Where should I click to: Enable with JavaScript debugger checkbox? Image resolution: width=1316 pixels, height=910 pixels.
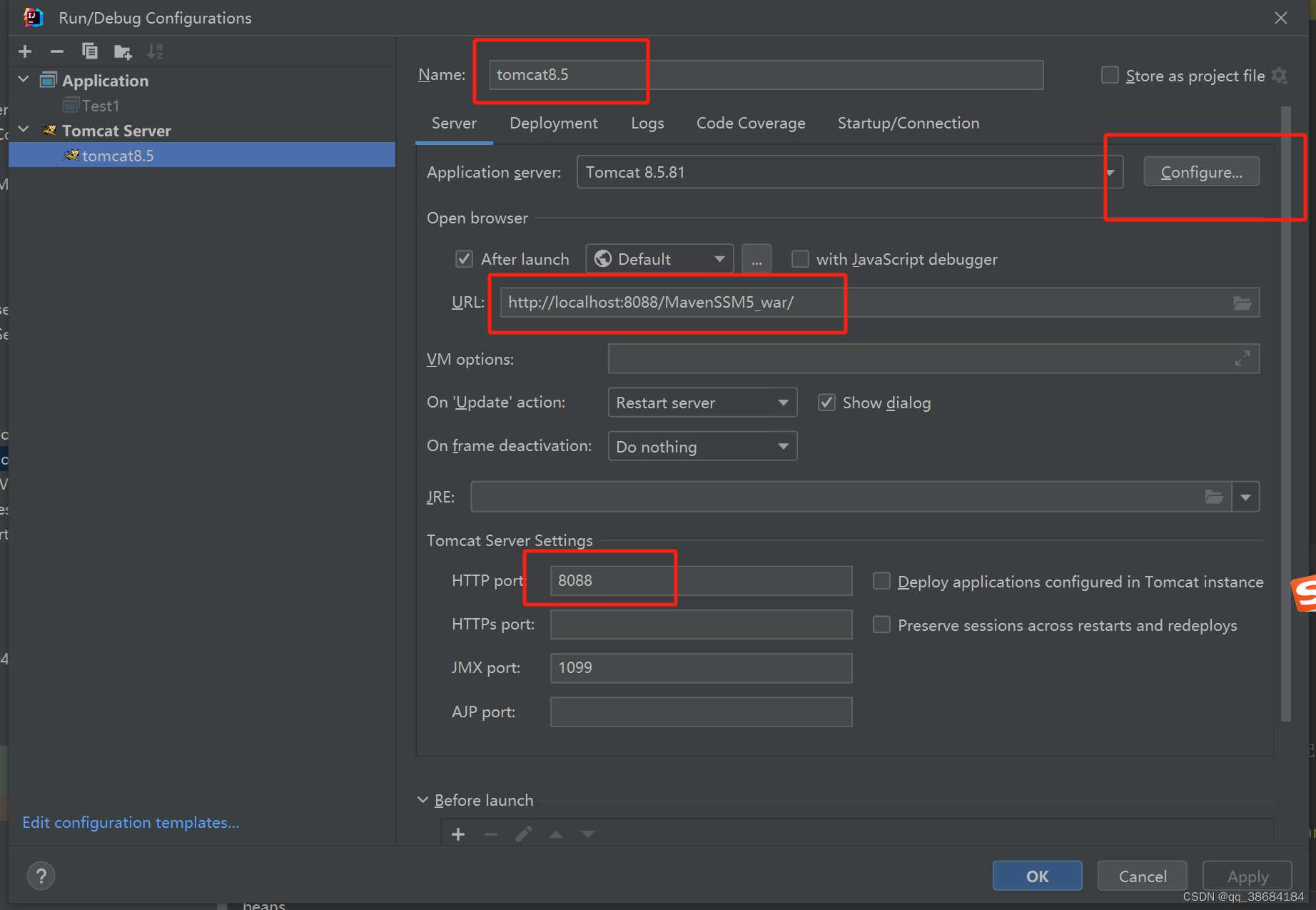click(800, 259)
